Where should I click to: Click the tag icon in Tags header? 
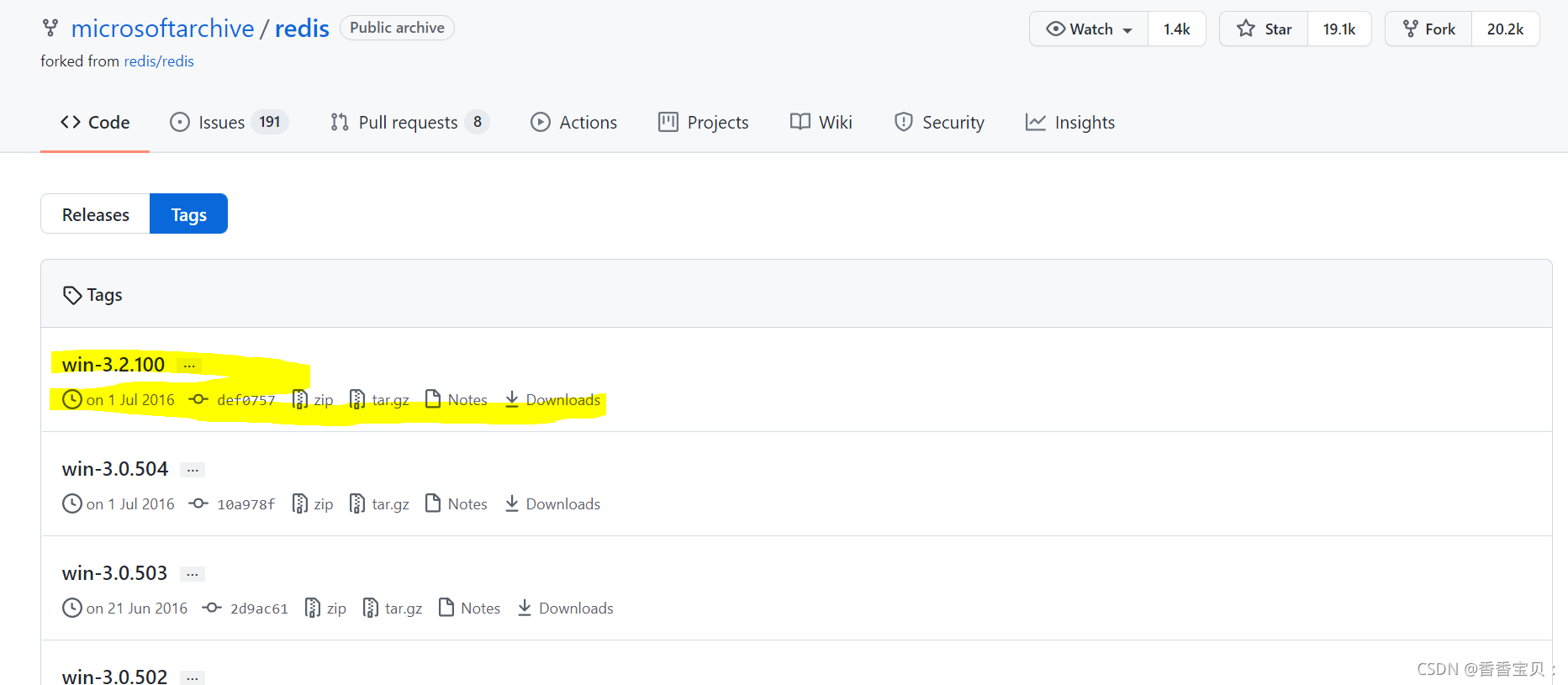72,295
